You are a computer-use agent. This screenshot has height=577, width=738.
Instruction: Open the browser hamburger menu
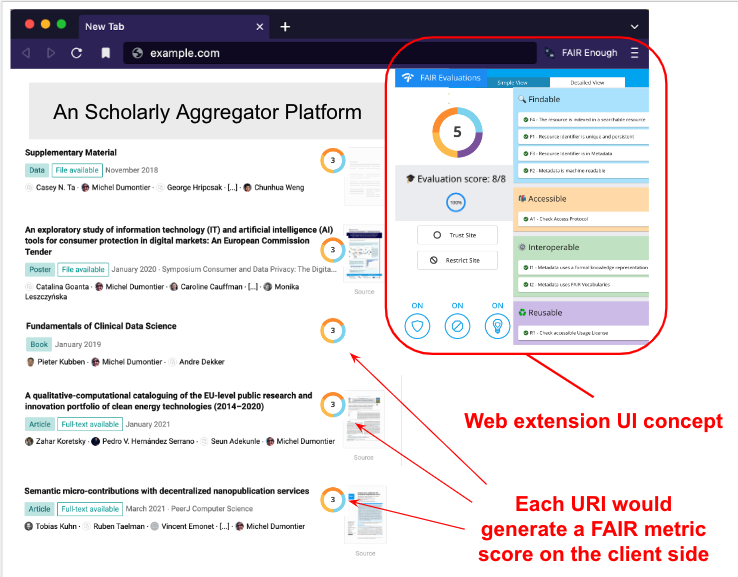[x=634, y=53]
